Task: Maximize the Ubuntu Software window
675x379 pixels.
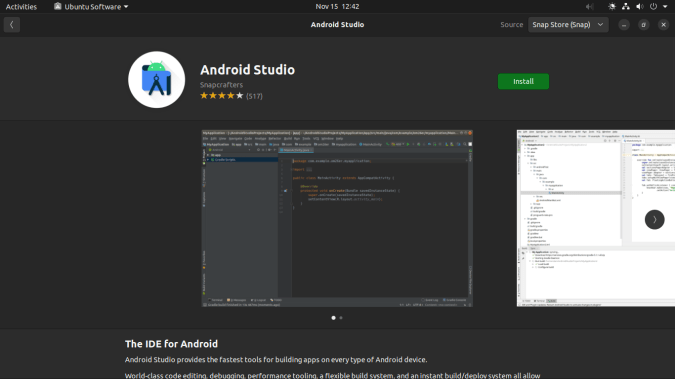Action: pos(644,25)
